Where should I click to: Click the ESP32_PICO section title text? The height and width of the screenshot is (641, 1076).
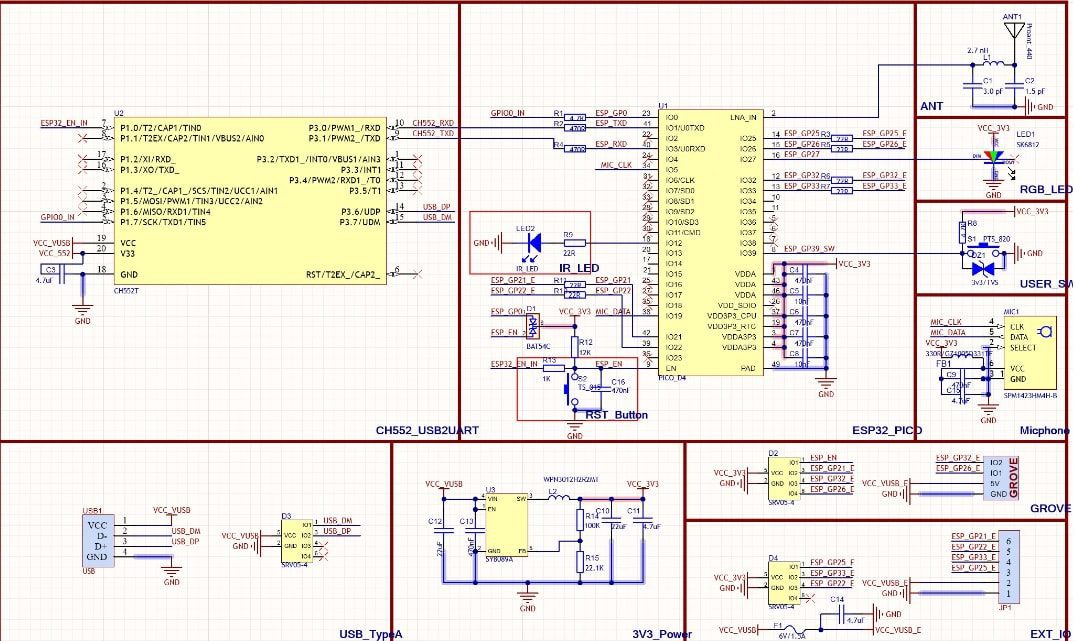pyautogui.click(x=889, y=429)
